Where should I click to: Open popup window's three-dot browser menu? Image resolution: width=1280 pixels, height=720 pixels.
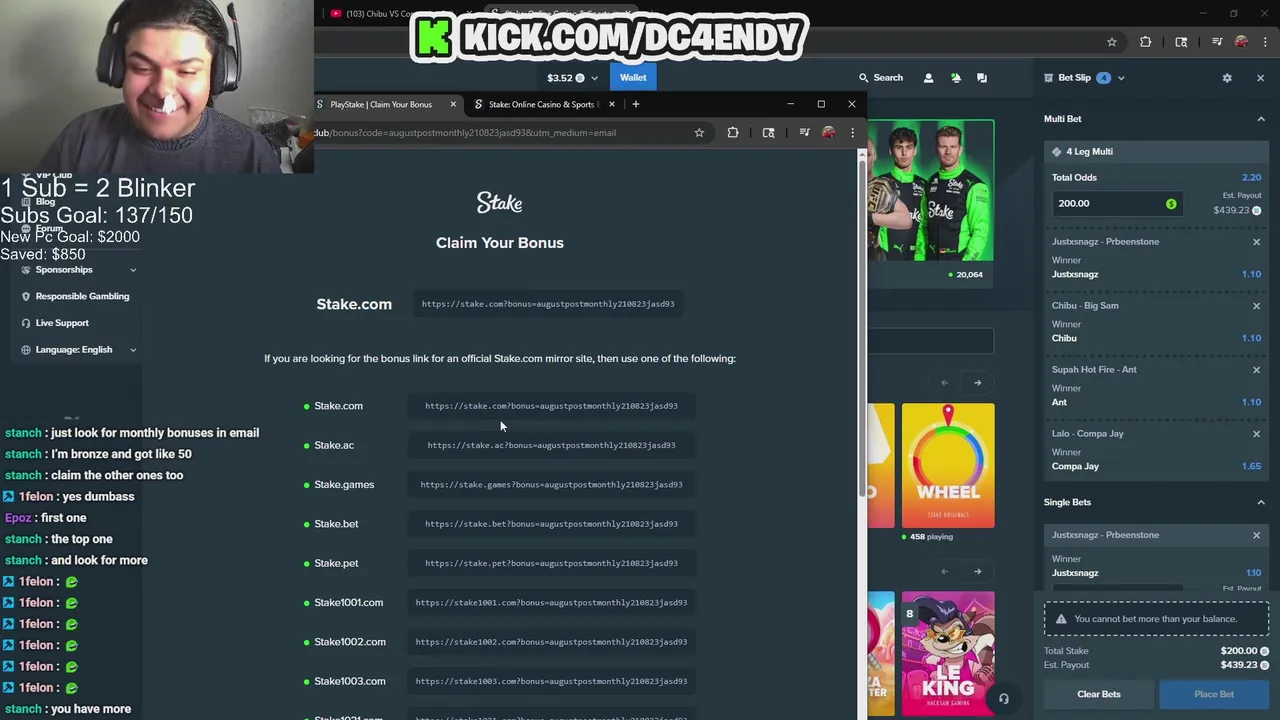point(852,133)
